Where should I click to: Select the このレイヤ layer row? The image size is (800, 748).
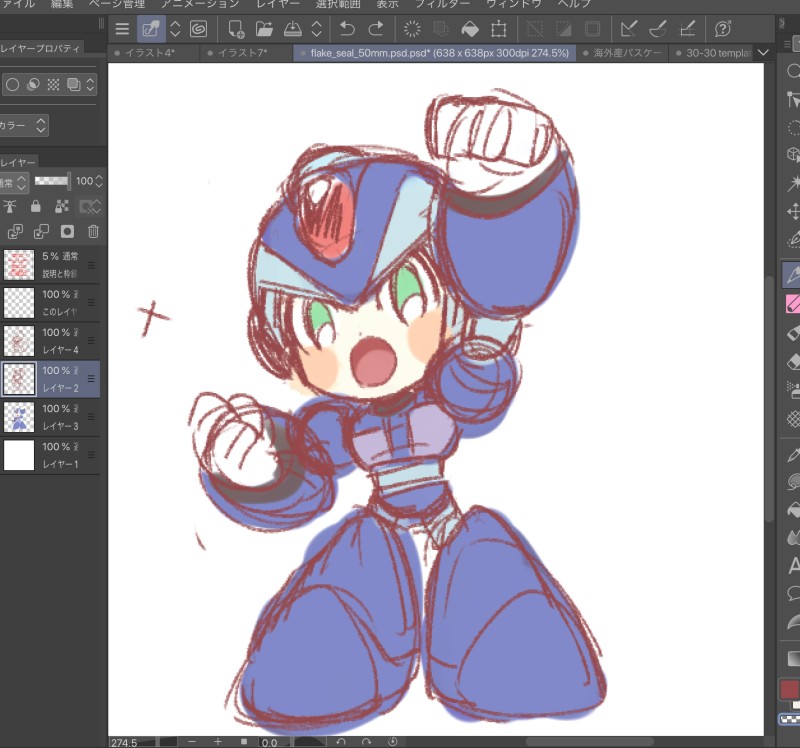coord(50,303)
